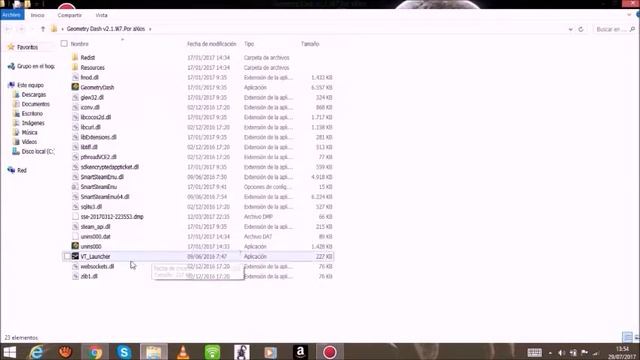The width and height of the screenshot is (640, 360).
Task: Open the volume control in system tray
Action: [x=562, y=353]
